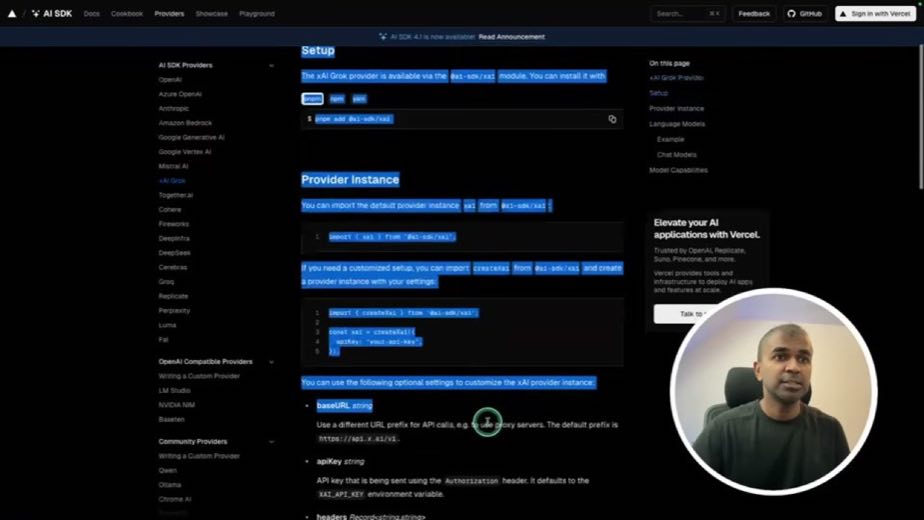Screen dimensions: 924x520
Task: Open Qwen community provider page
Action: (167, 470)
